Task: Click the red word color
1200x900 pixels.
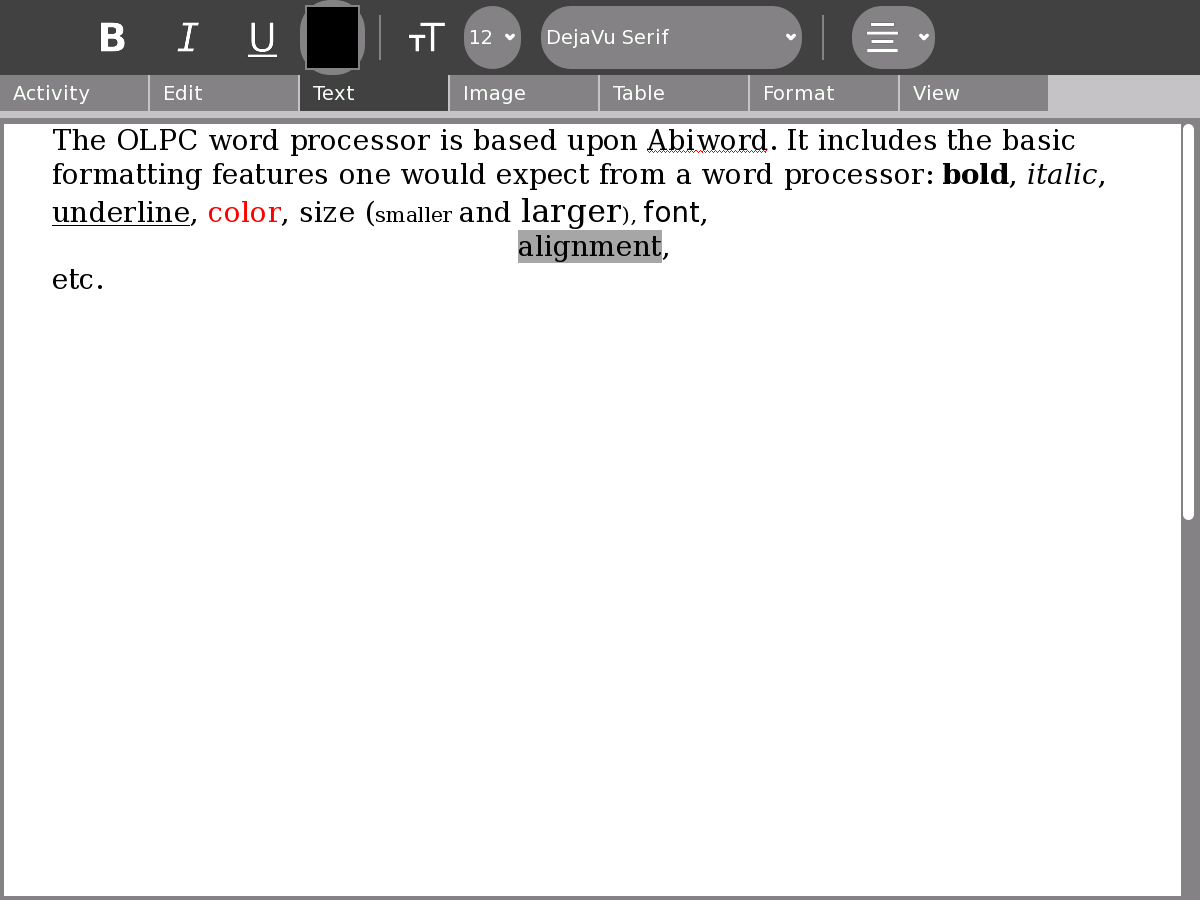Action: [244, 213]
